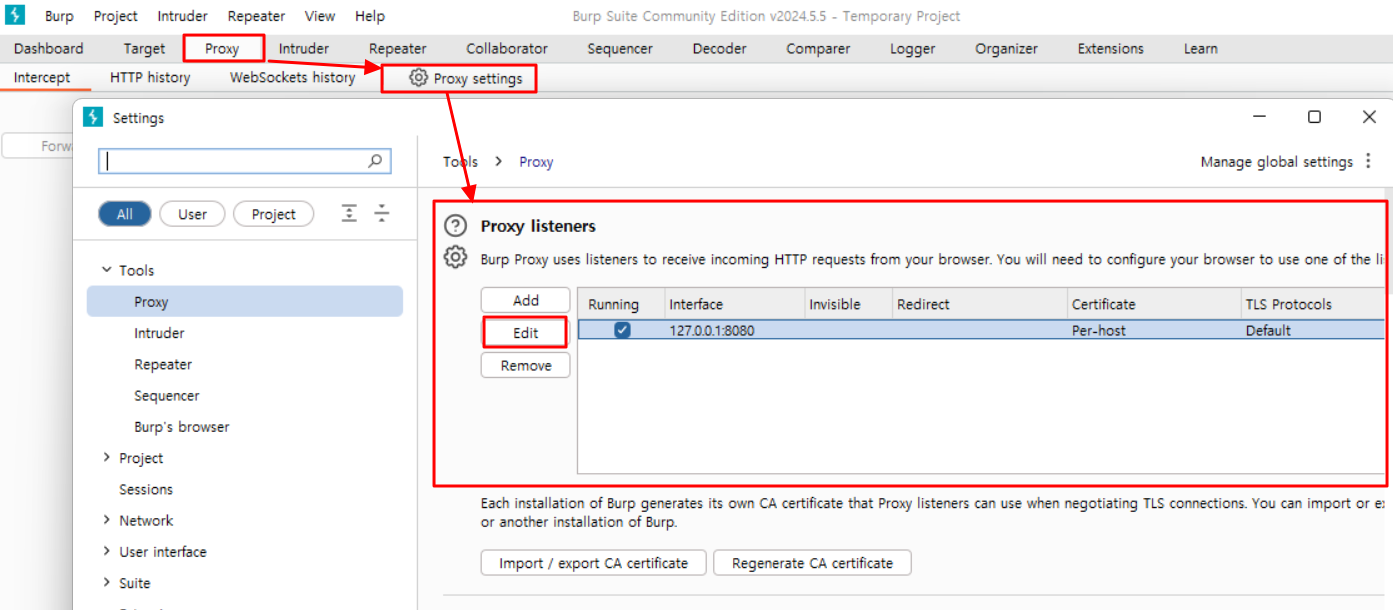Click the Per-host certificate cell
Viewport: 1393px width, 610px height.
coord(1154,330)
